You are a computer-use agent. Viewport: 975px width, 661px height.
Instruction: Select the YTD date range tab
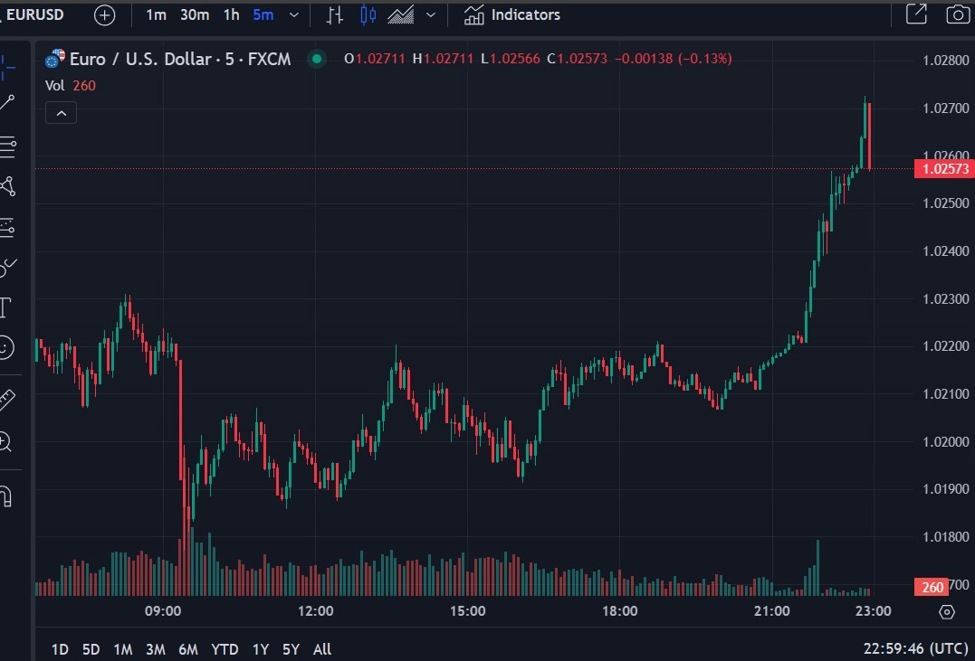coord(224,649)
